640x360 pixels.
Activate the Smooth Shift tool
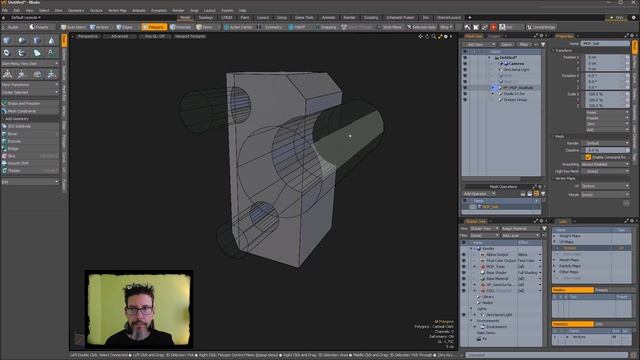pos(30,163)
